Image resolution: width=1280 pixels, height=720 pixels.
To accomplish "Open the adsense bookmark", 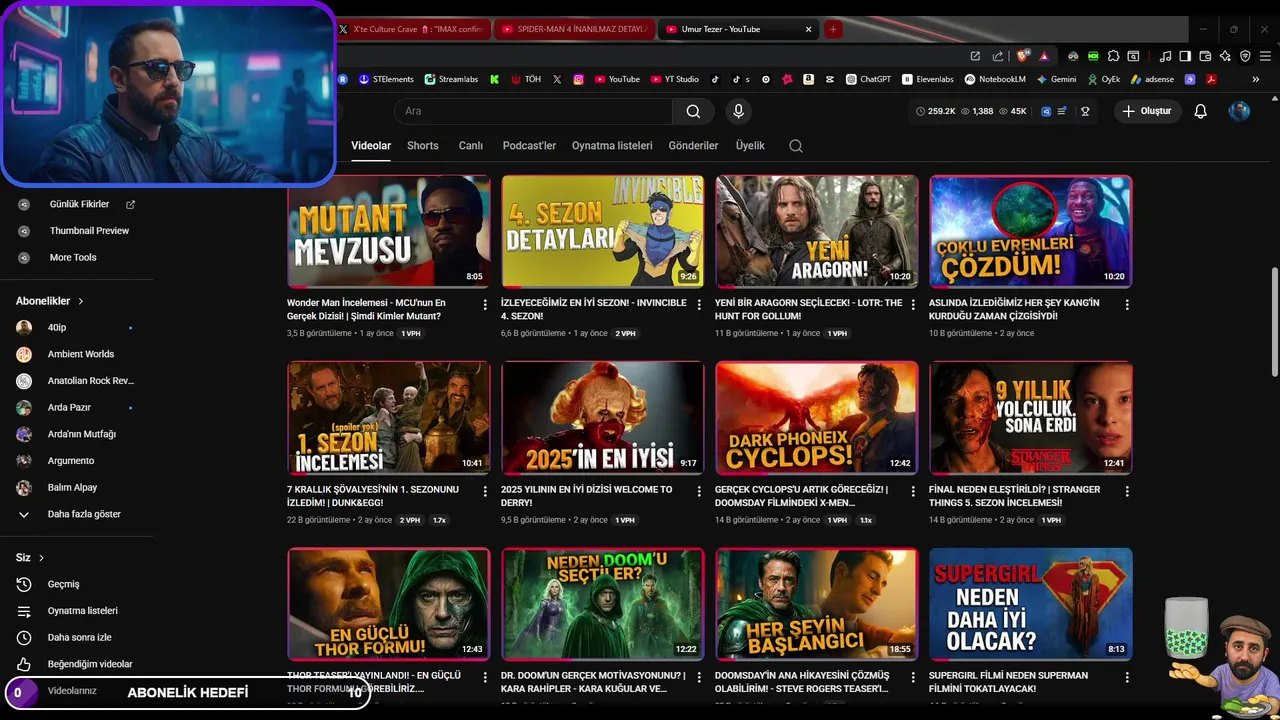I will coord(1153,79).
